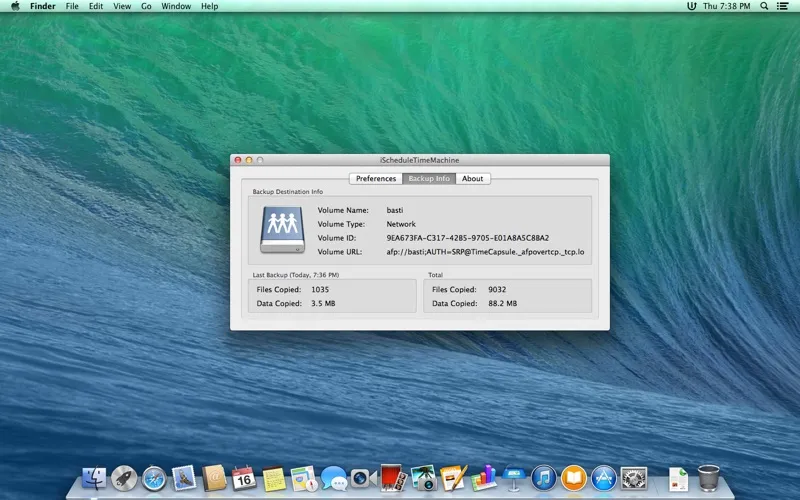Open the Calendar app in dock
The width and height of the screenshot is (800, 500).
click(244, 478)
